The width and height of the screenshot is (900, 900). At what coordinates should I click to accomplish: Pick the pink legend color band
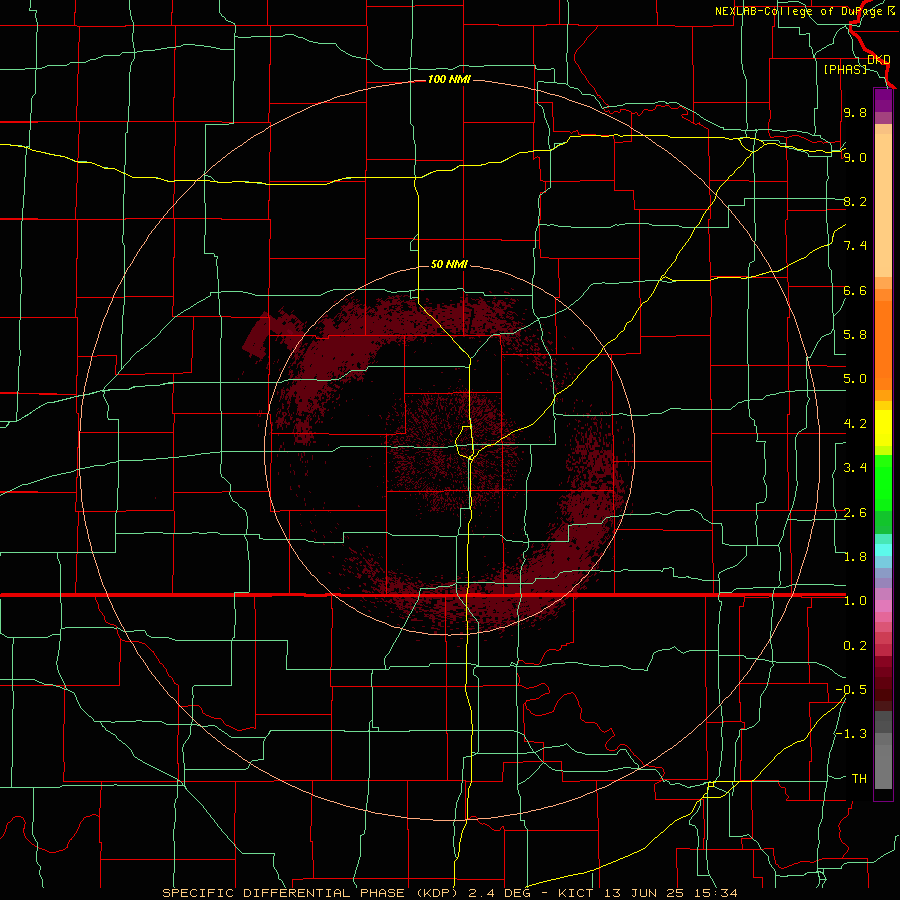[883, 606]
